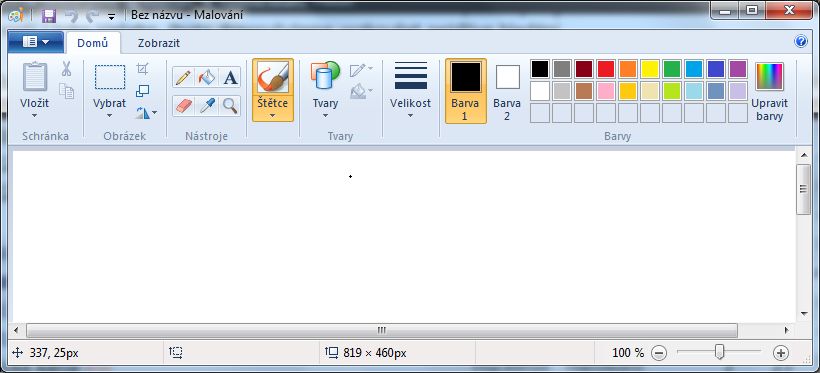Expand the Štětce brushes dropdown arrow
The width and height of the screenshot is (820, 373).
[x=273, y=115]
